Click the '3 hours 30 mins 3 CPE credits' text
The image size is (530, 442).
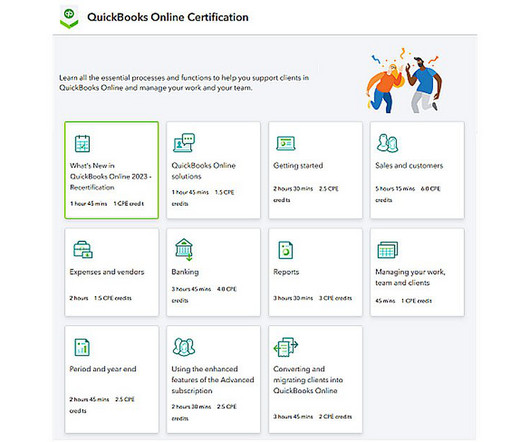pyautogui.click(x=312, y=298)
